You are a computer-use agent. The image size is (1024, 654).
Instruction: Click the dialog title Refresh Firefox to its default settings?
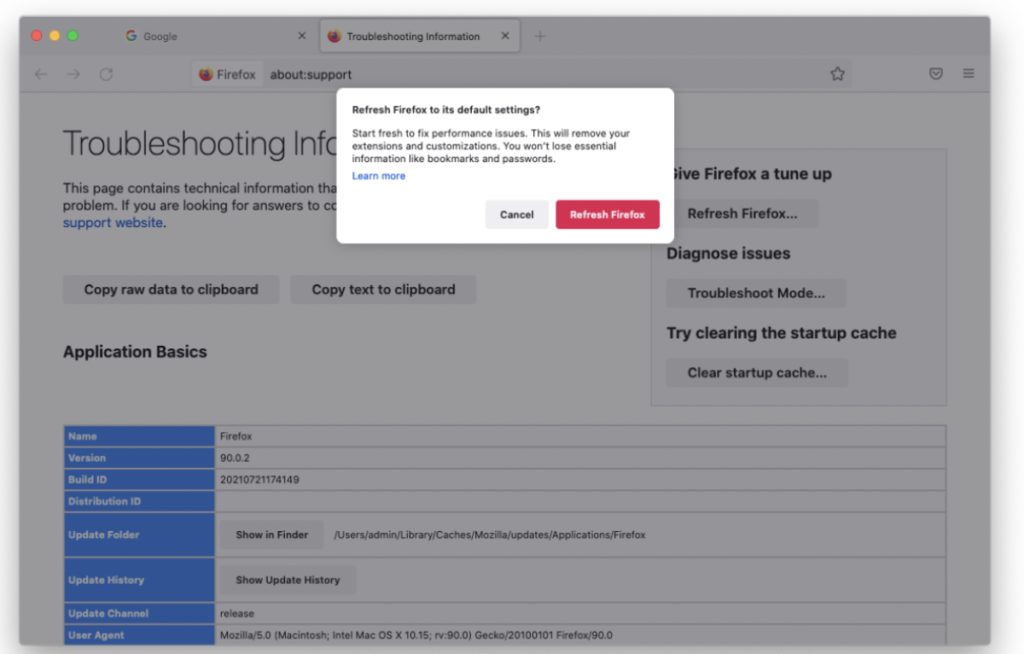pyautogui.click(x=446, y=110)
